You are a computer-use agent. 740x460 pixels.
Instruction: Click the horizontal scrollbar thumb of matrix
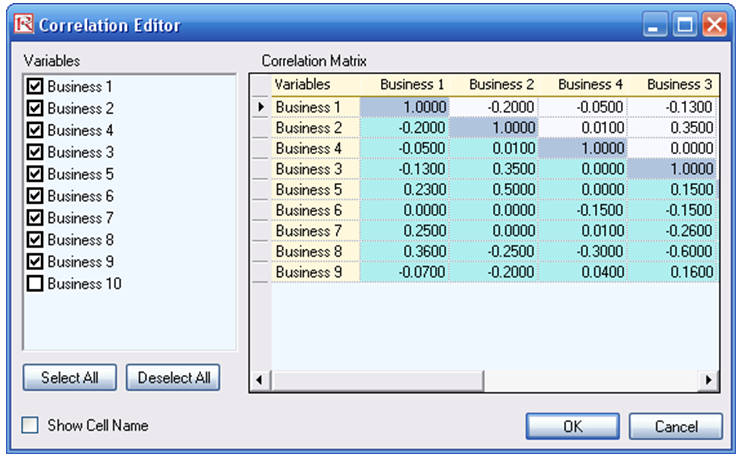377,380
